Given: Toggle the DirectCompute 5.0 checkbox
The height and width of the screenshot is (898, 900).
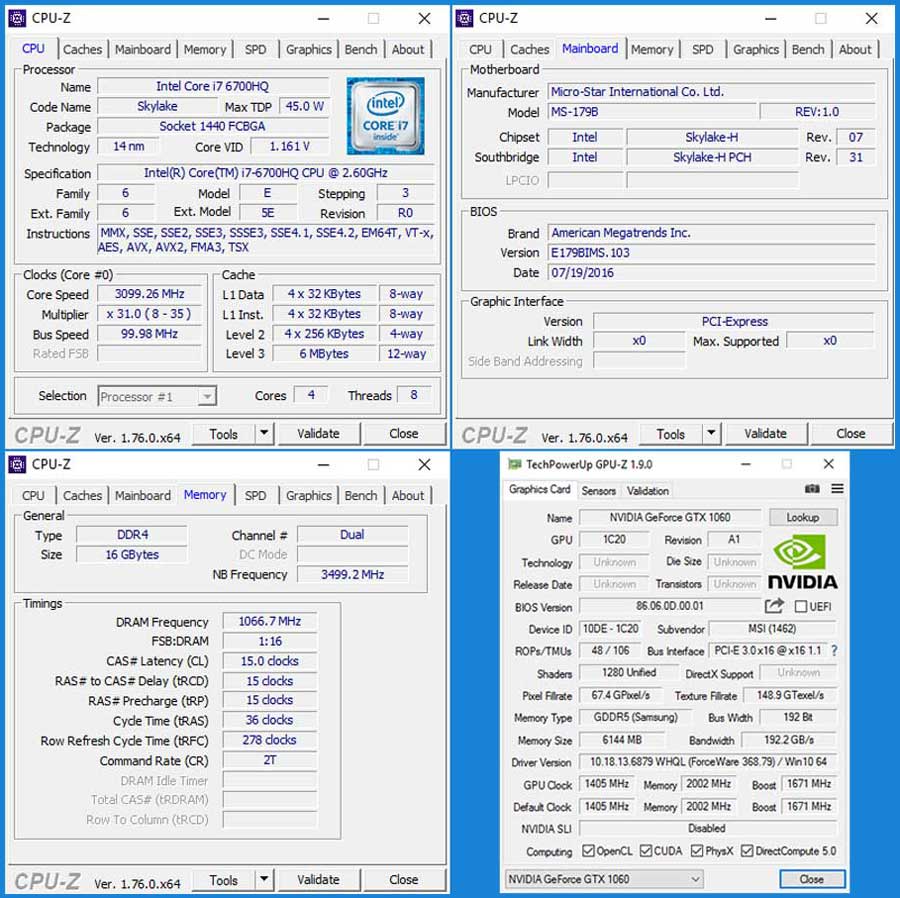Looking at the screenshot, I should pyautogui.click(x=747, y=850).
